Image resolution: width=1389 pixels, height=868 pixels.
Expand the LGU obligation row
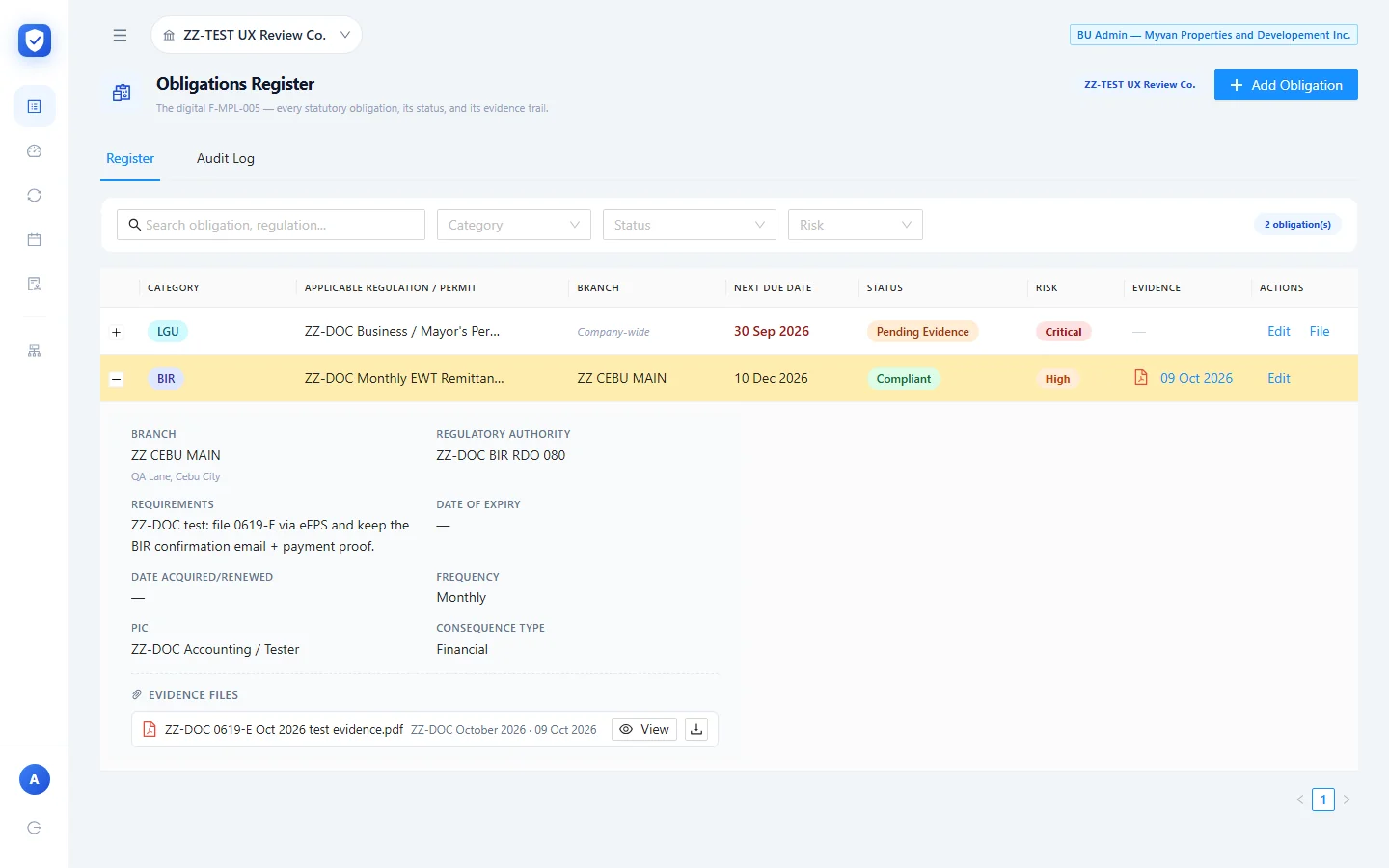coord(117,332)
